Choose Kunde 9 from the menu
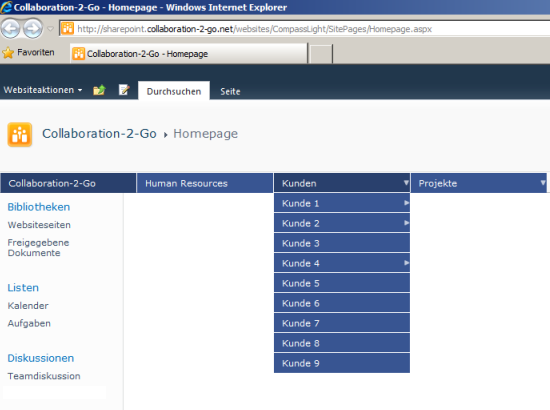The height and width of the screenshot is (410, 550). 342,363
